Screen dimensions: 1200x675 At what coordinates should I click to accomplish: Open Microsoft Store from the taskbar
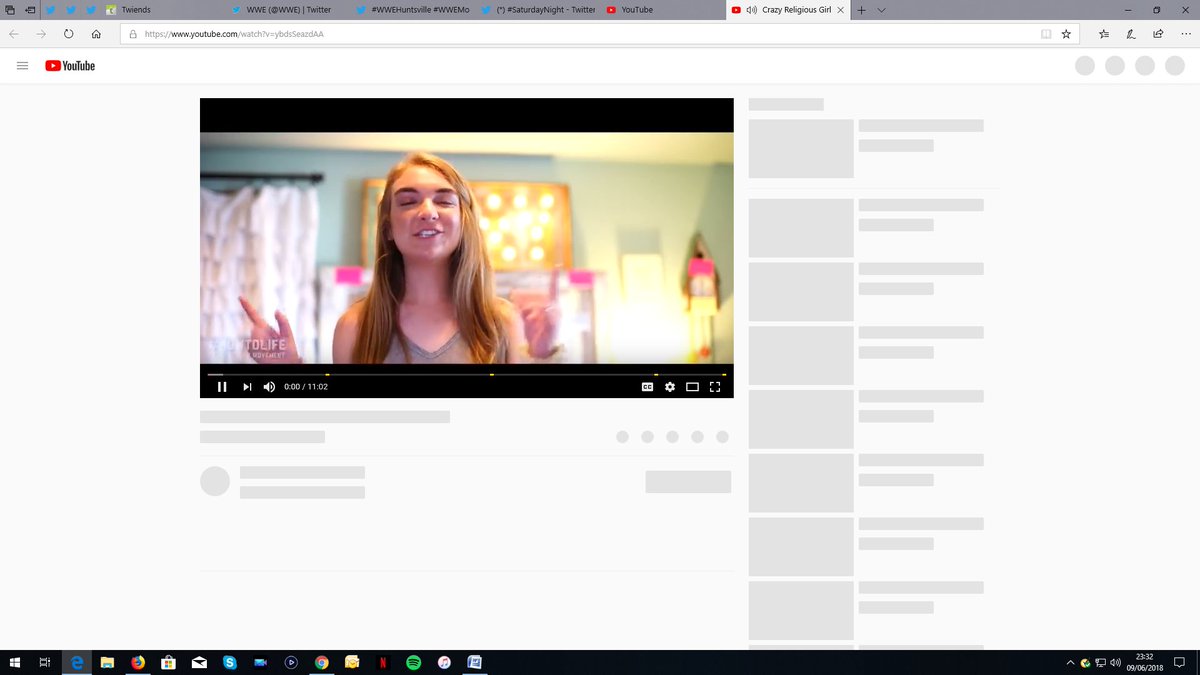(168, 662)
